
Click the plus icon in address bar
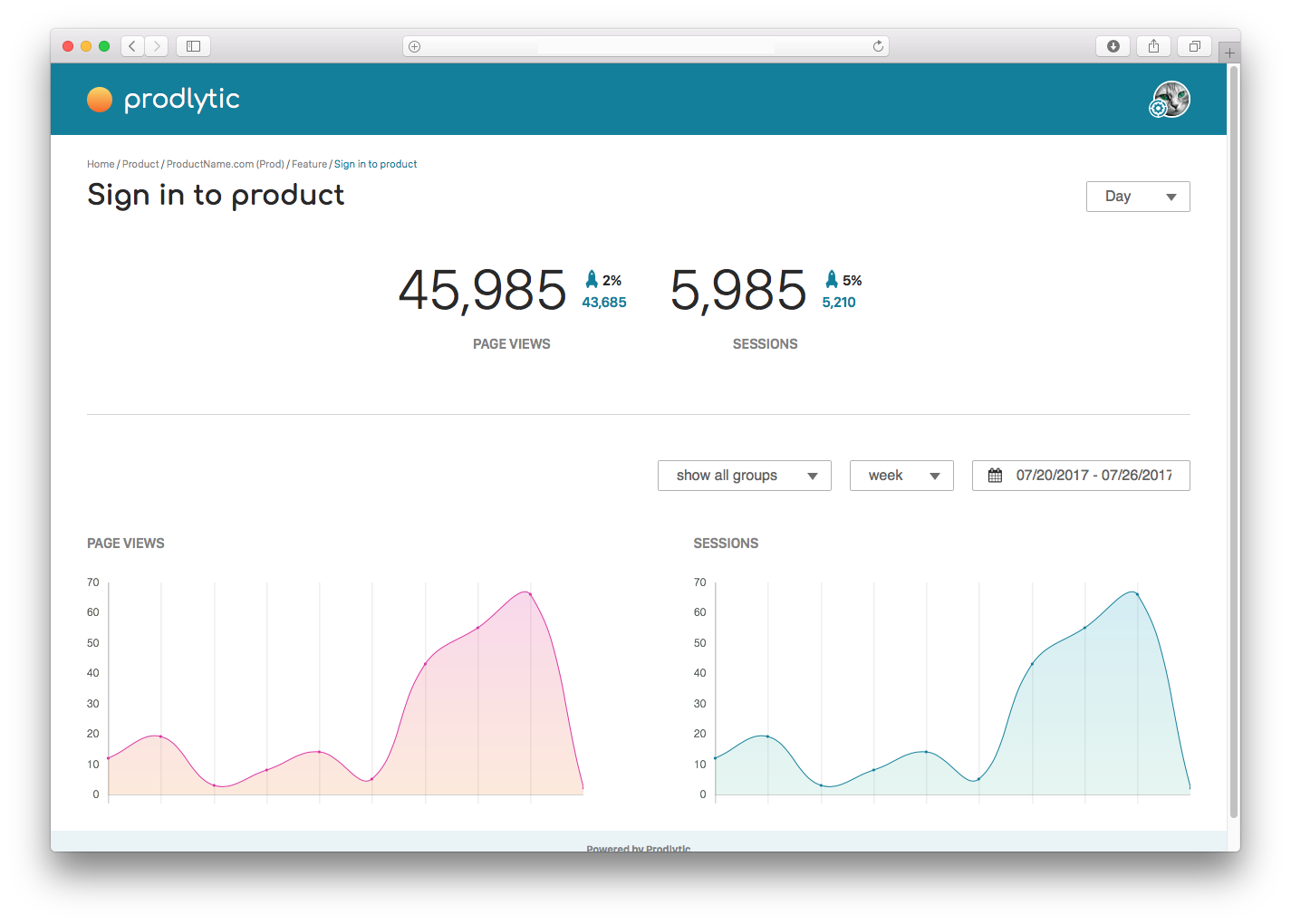(414, 46)
